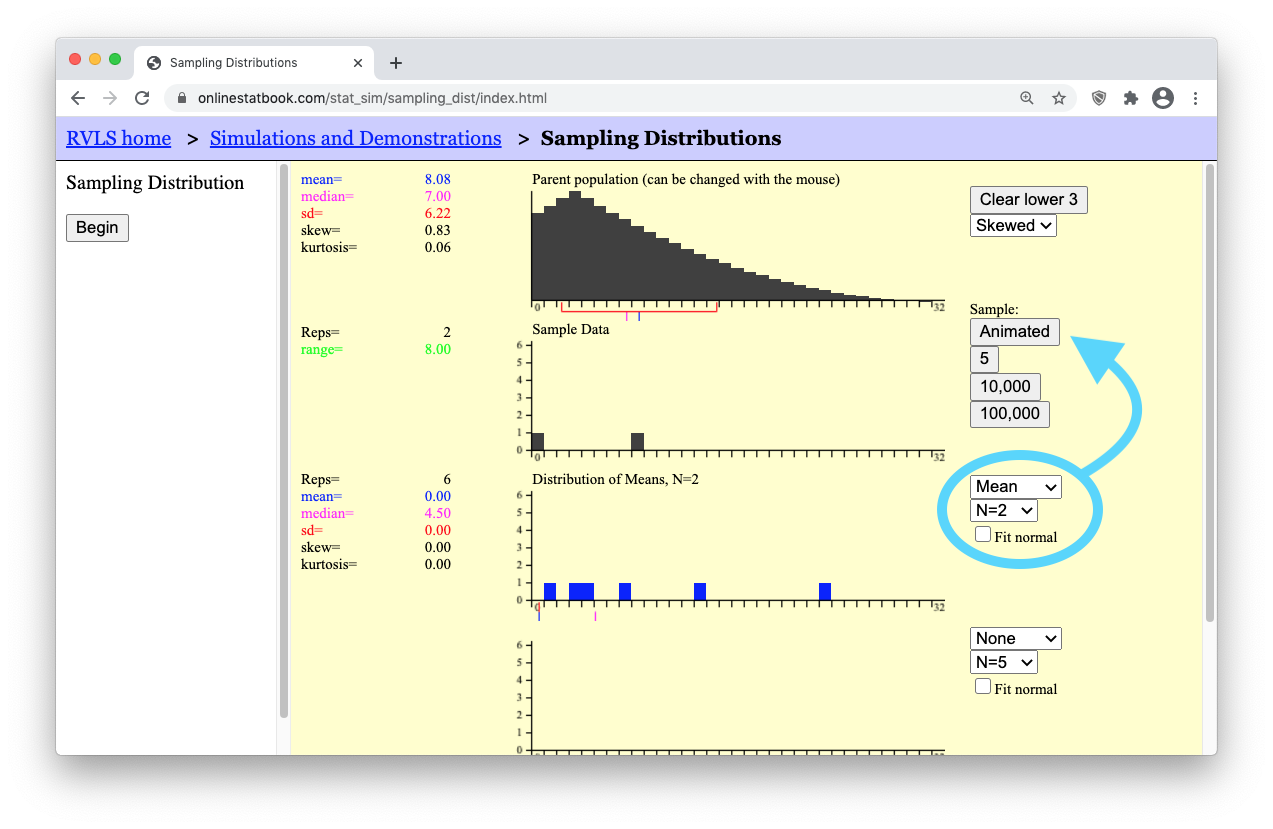Open the N=2 sample size dropdown

coord(1003,510)
